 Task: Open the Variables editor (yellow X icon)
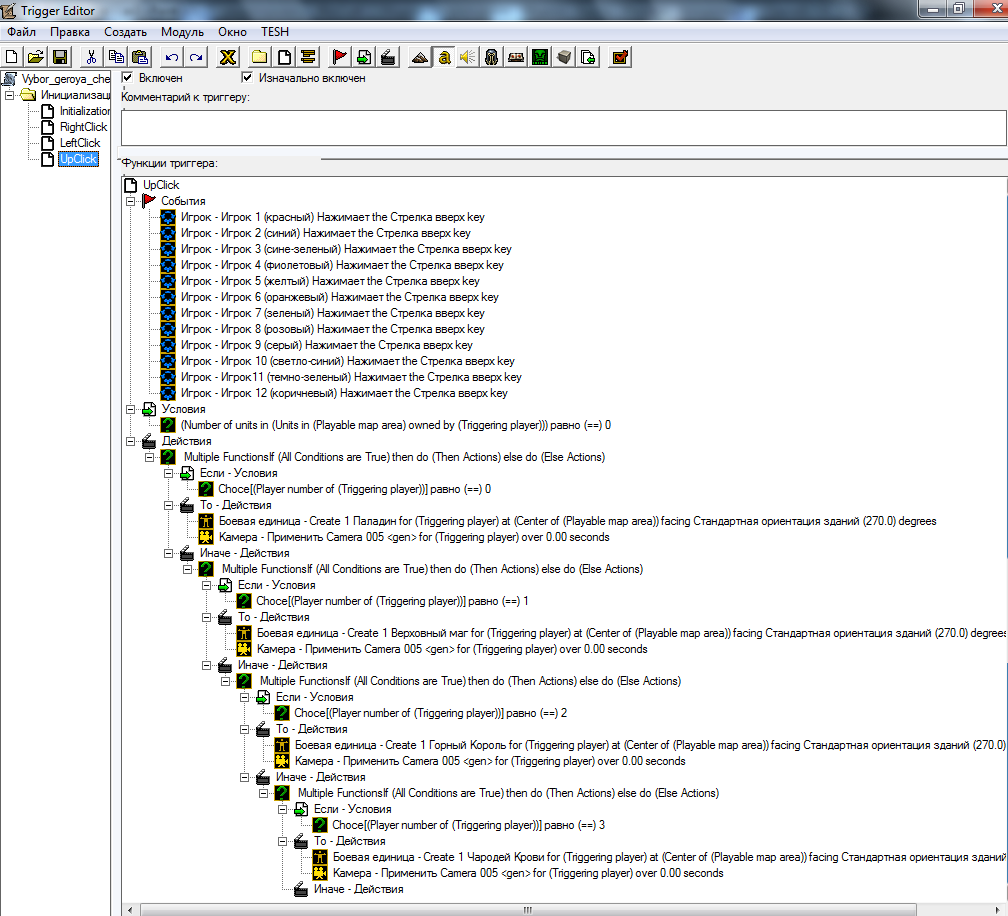pos(228,57)
